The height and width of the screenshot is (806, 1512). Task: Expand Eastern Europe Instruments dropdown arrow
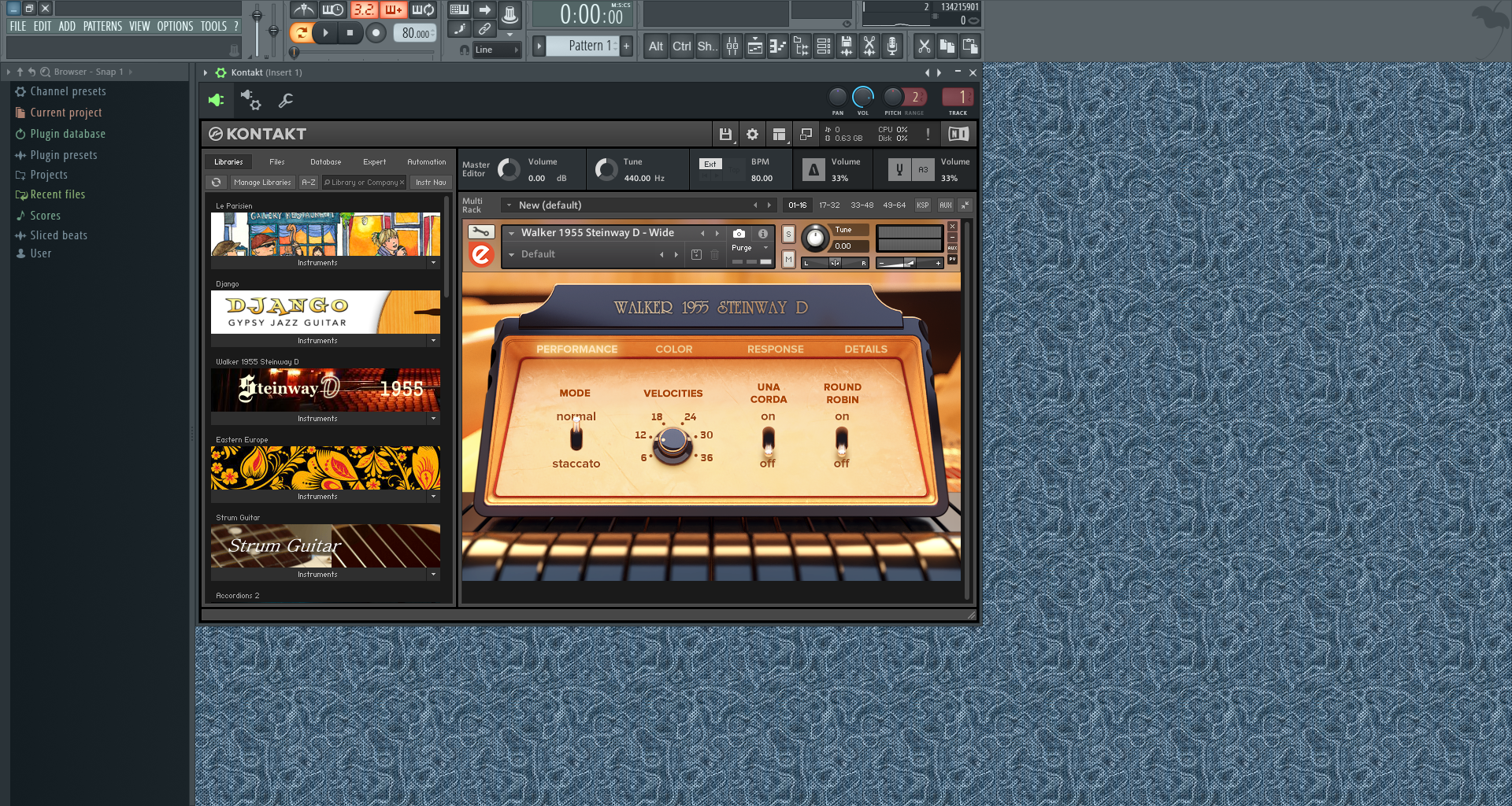tap(433, 497)
